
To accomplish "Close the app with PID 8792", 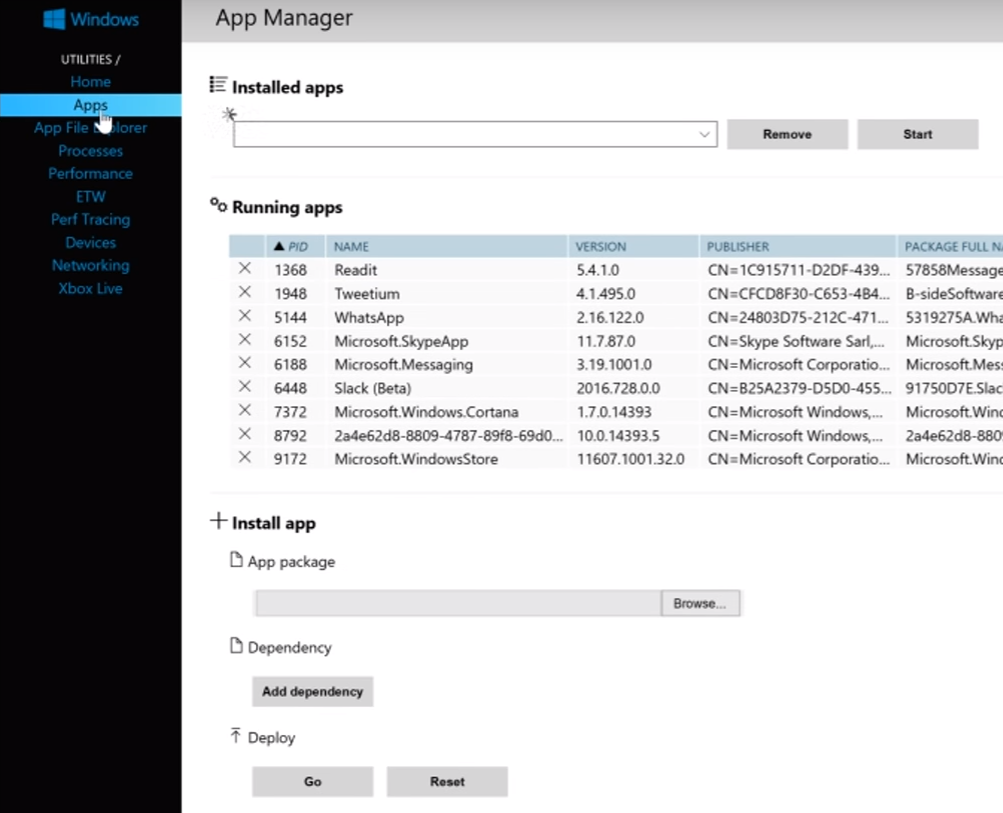I will (x=244, y=434).
